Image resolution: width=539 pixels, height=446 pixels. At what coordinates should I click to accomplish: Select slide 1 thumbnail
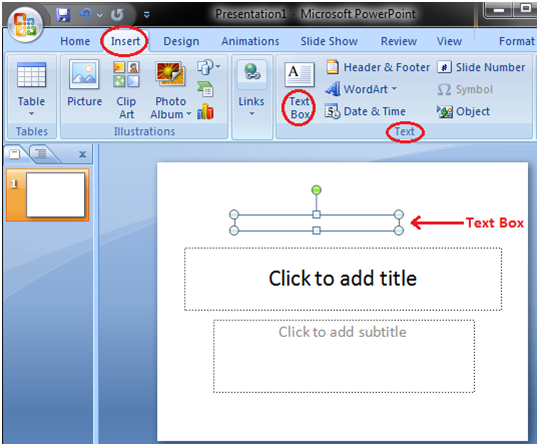click(48, 195)
